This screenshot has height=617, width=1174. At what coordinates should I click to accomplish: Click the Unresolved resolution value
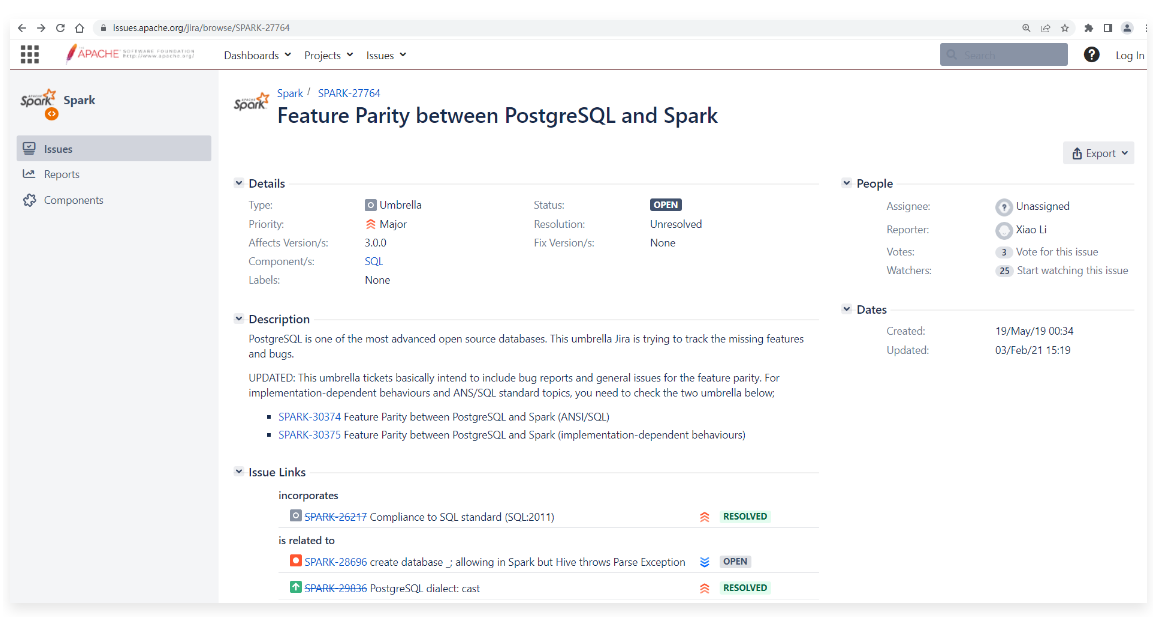[676, 224]
